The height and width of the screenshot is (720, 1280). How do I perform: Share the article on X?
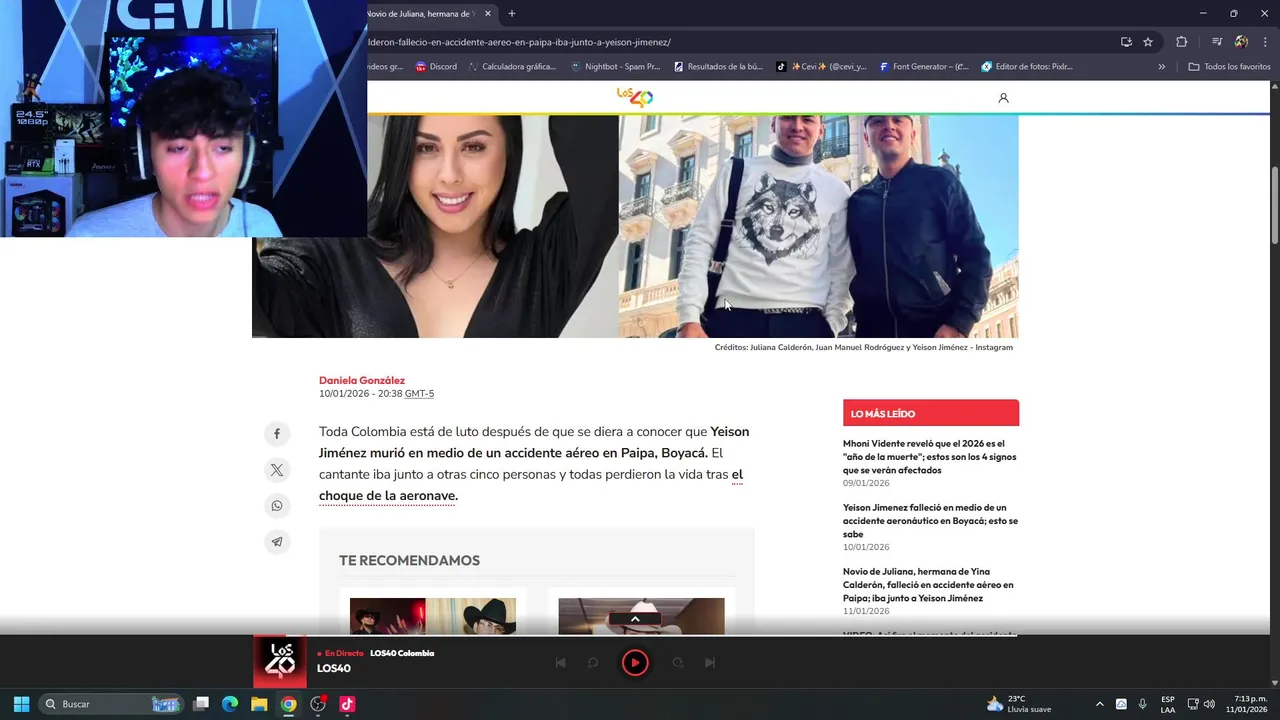point(277,470)
